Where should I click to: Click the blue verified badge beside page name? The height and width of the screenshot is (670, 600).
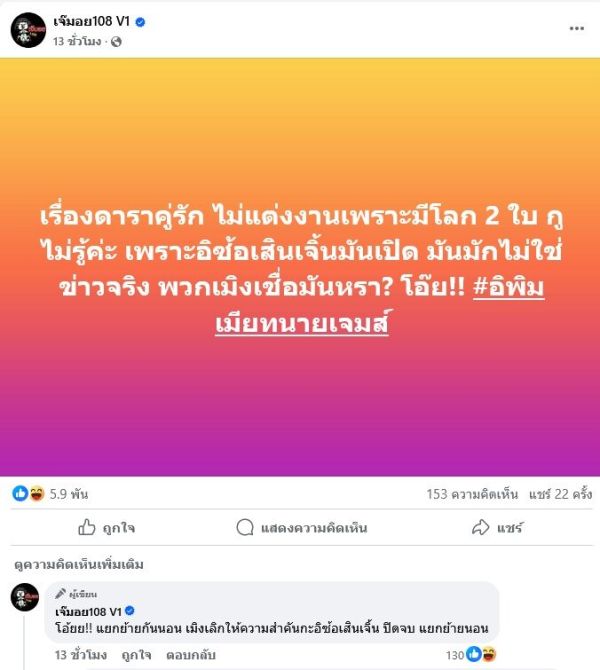point(140,22)
